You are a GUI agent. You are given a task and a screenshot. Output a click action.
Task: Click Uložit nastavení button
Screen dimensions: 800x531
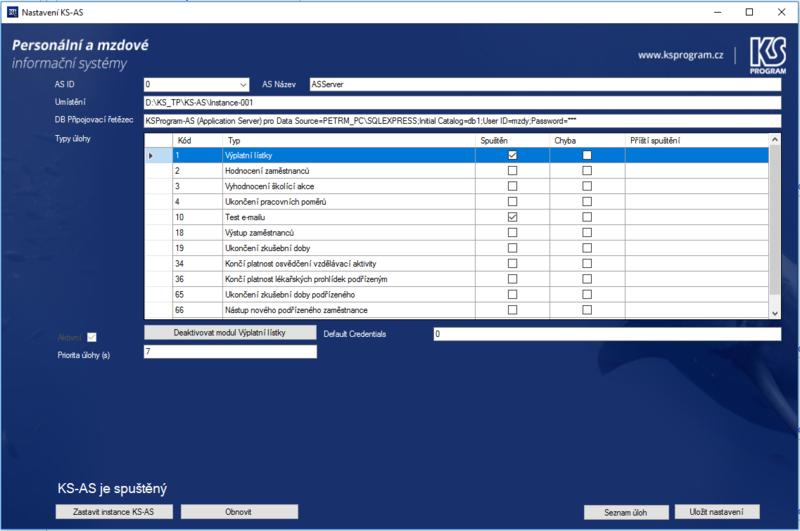(x=717, y=512)
